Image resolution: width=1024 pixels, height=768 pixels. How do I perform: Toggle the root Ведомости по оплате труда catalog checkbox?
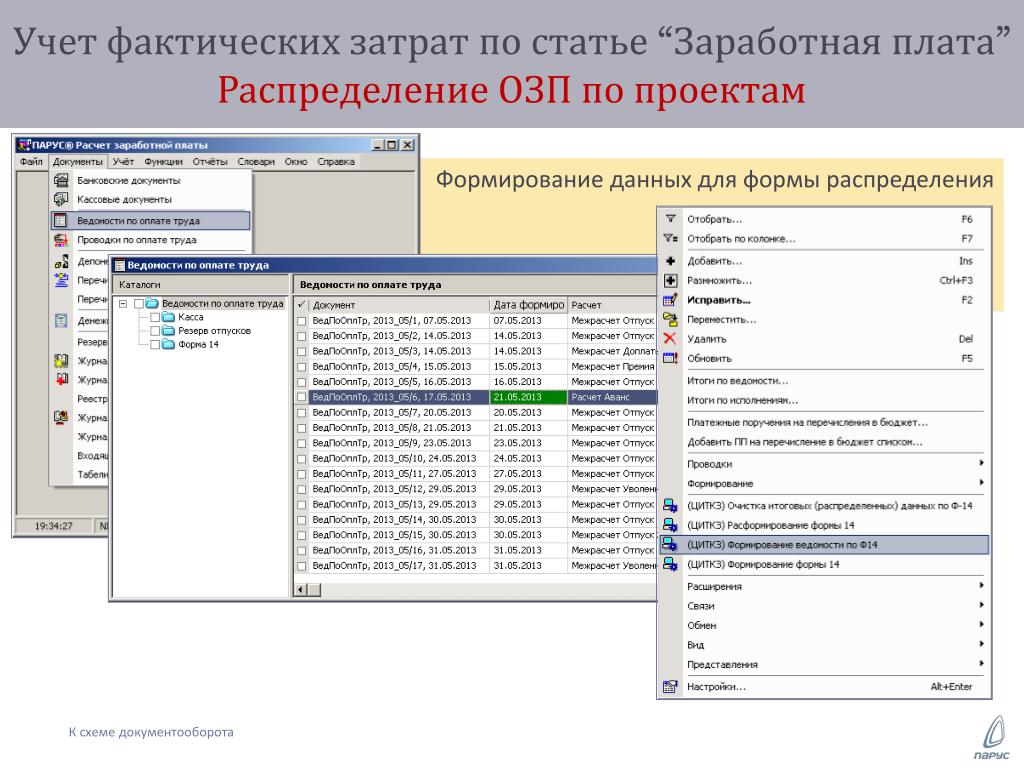pos(138,303)
